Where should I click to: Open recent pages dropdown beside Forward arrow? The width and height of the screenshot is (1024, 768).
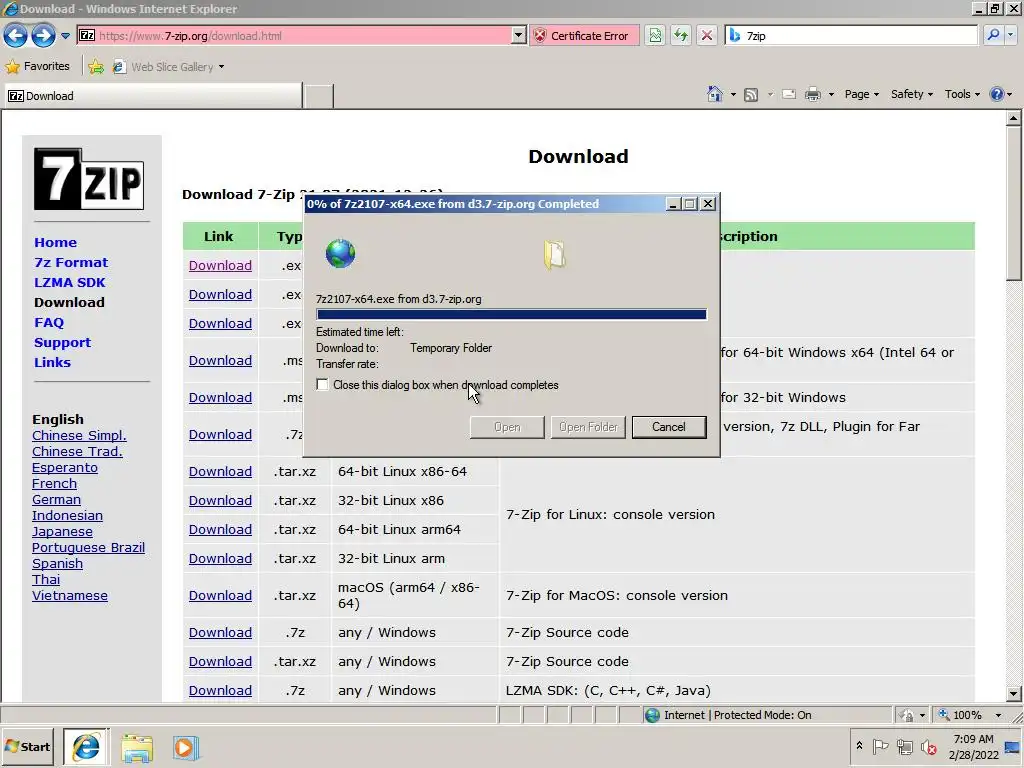(x=65, y=36)
